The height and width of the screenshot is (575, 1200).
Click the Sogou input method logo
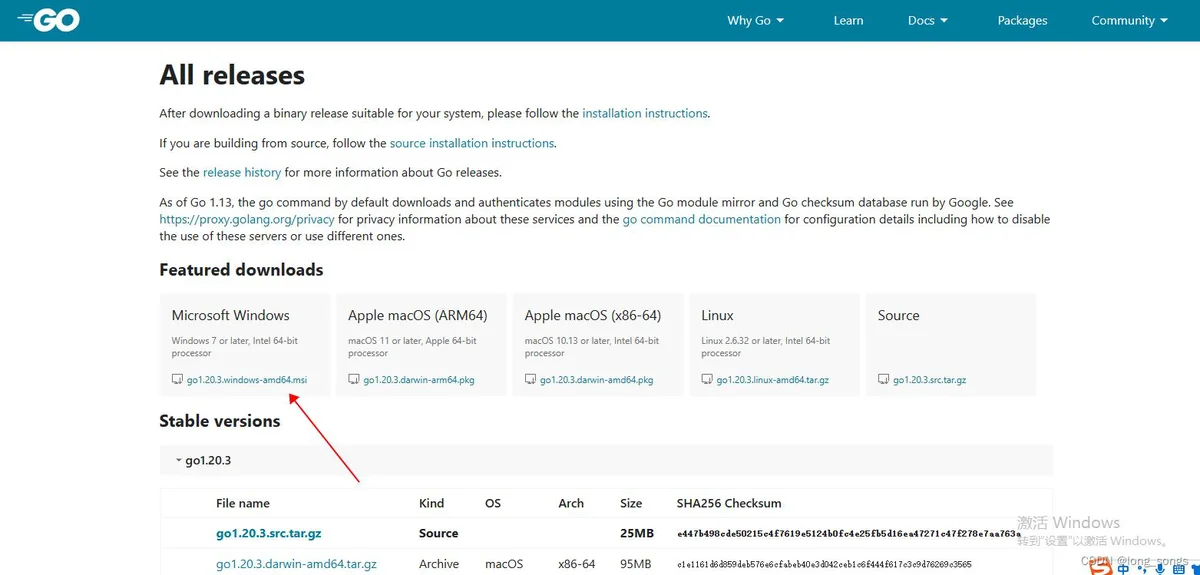tap(1100, 566)
